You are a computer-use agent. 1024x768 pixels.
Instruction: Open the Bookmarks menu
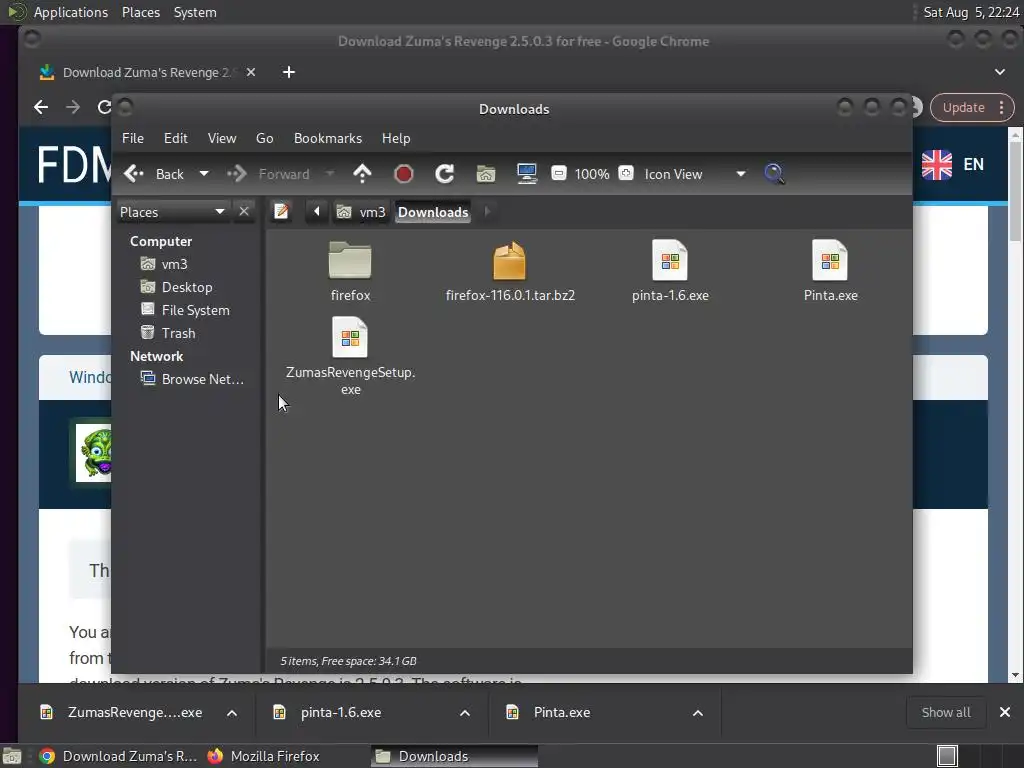tap(328, 138)
